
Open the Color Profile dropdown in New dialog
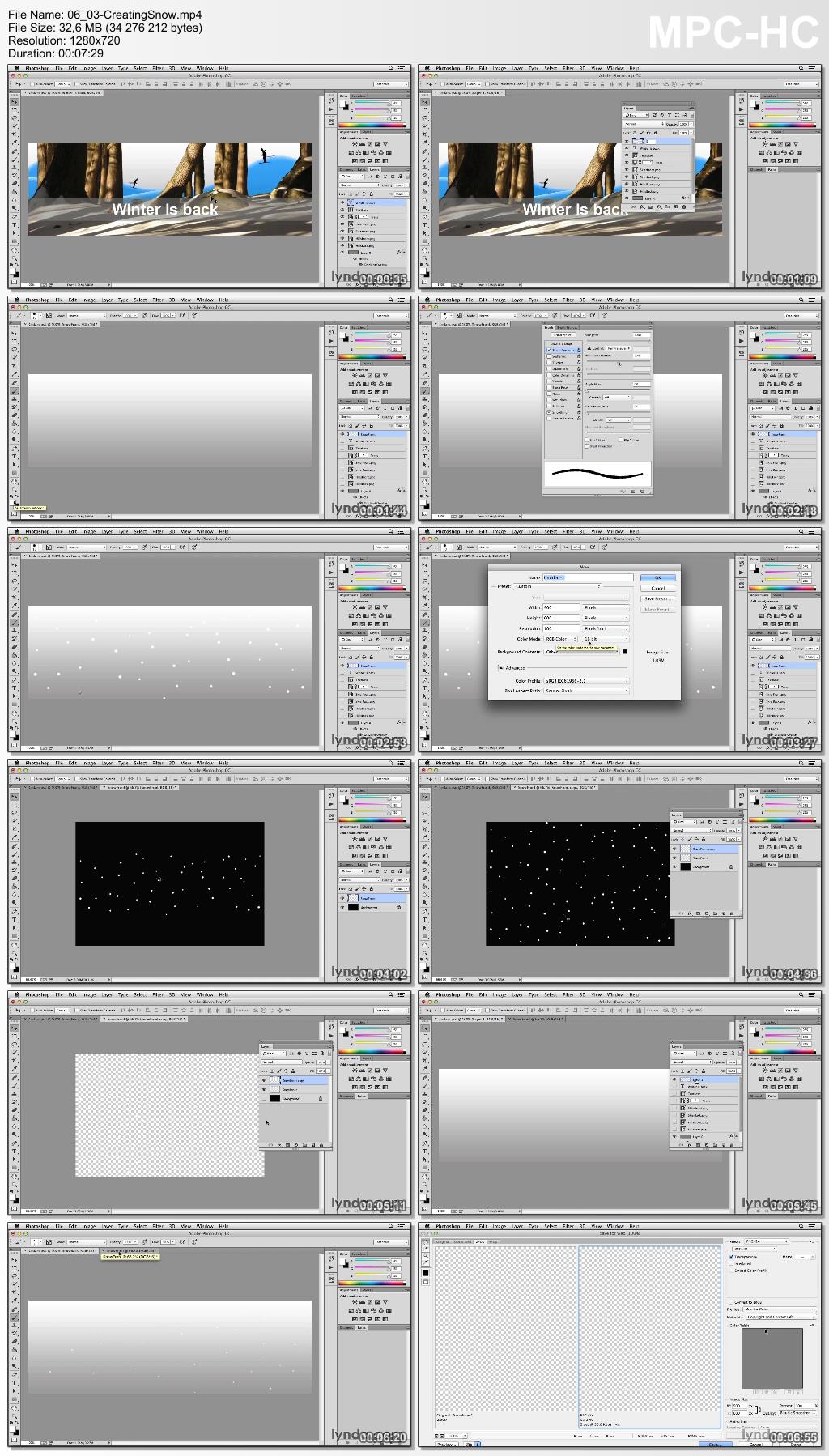click(586, 681)
